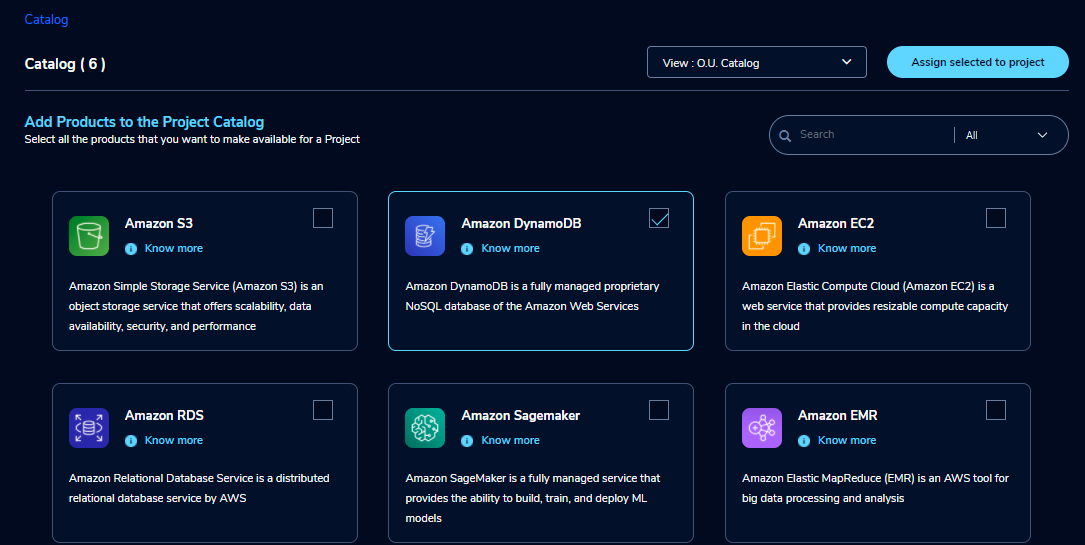The width and height of the screenshot is (1085, 545).
Task: Click the Amazon RDS description text
Action: 199,488
